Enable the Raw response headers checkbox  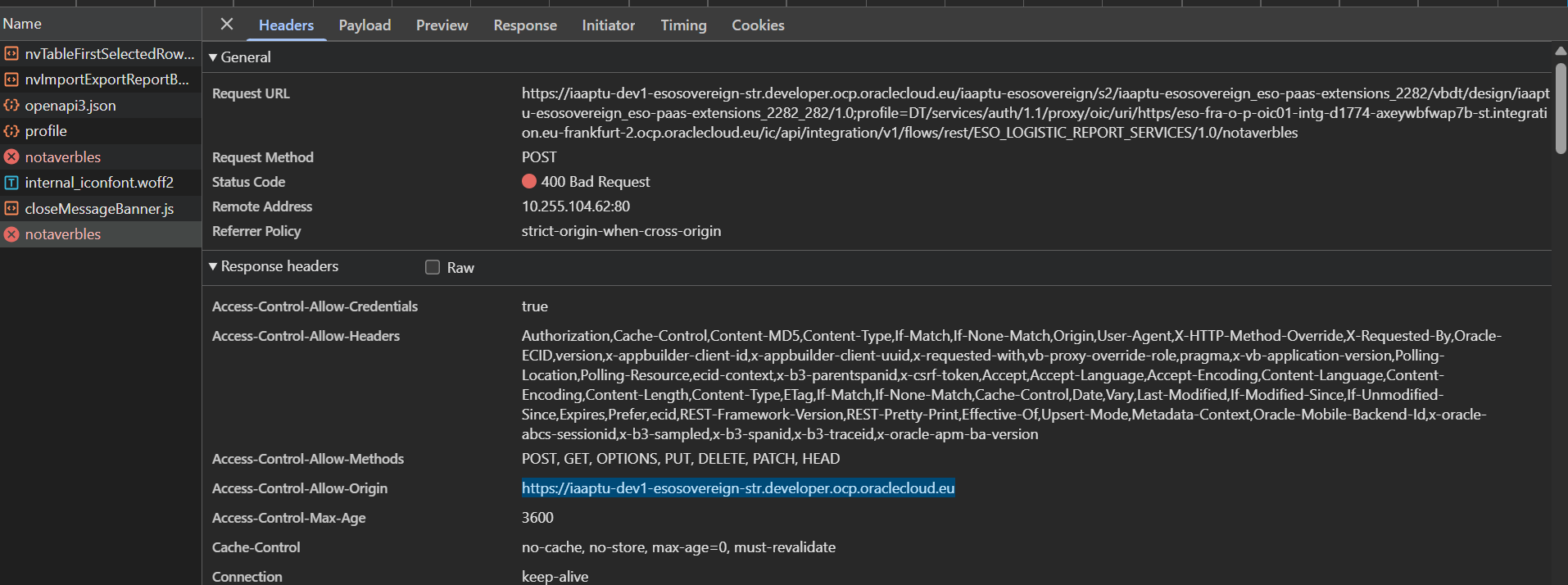click(433, 267)
